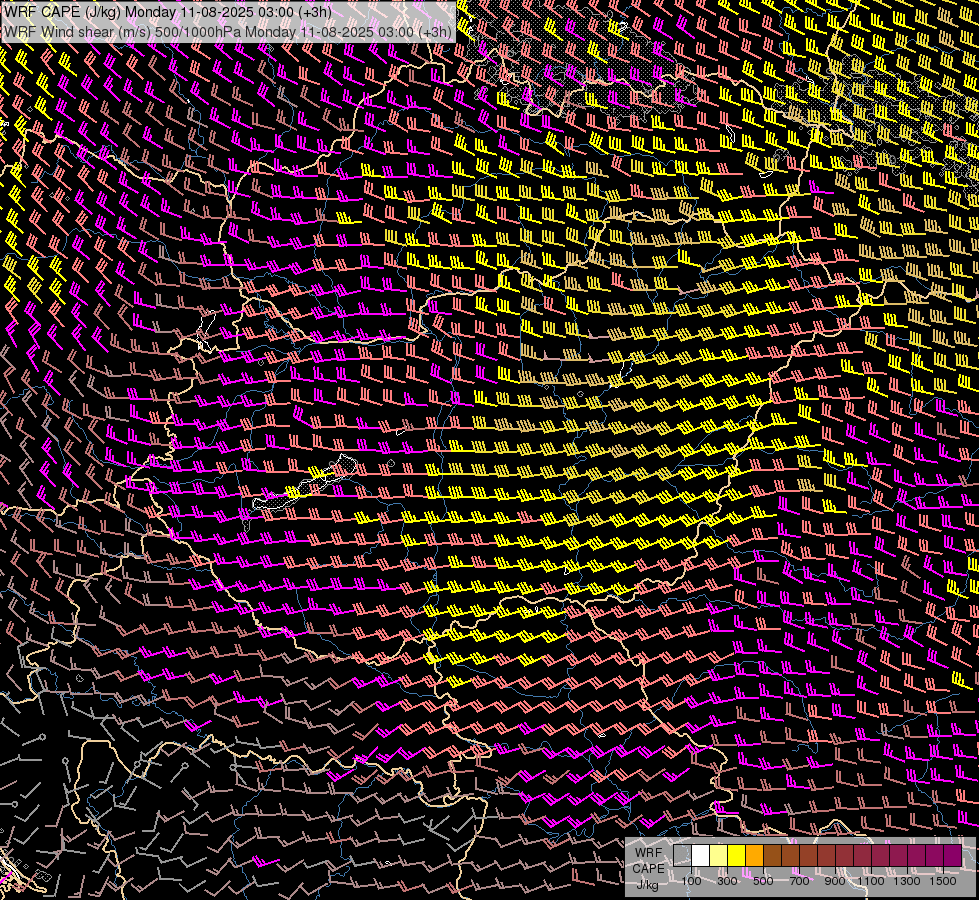Click the '500' legend label
979x900 pixels.
(x=763, y=881)
